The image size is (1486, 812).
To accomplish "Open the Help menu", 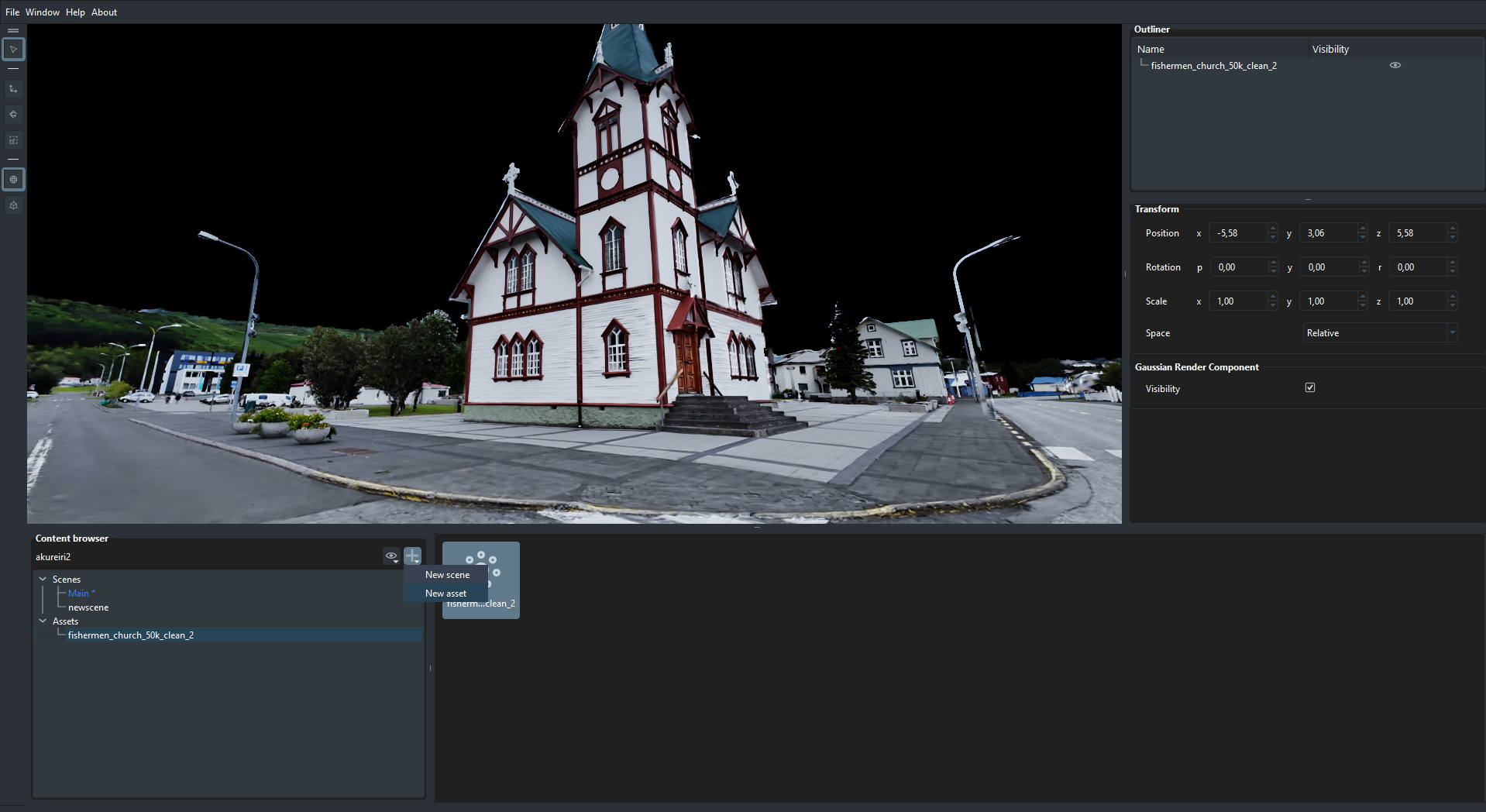I will tap(75, 12).
